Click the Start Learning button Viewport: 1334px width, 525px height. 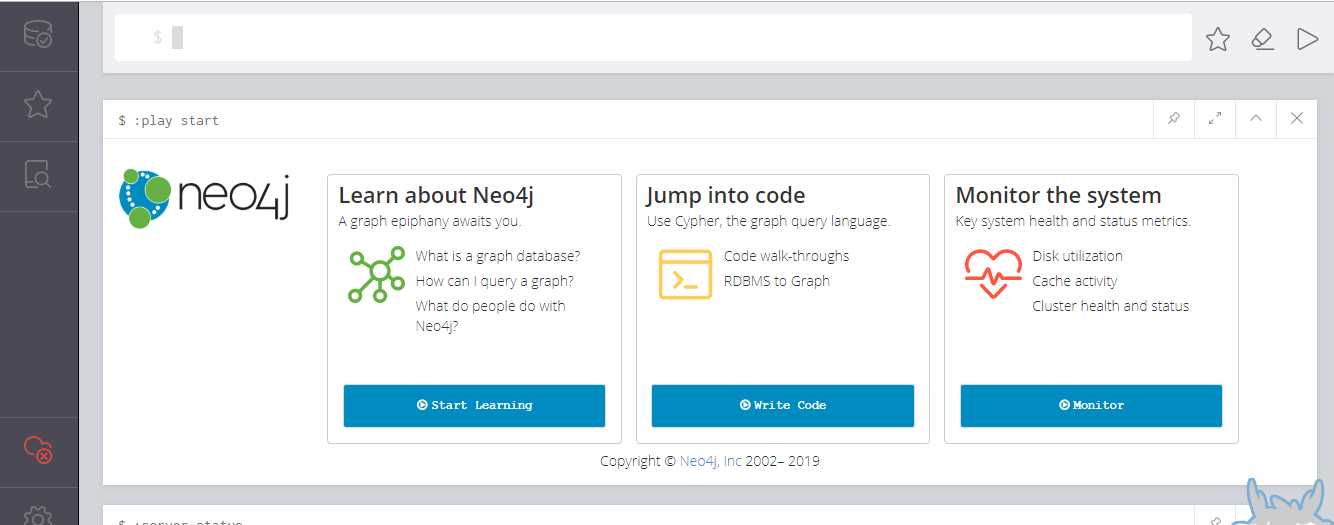point(474,406)
